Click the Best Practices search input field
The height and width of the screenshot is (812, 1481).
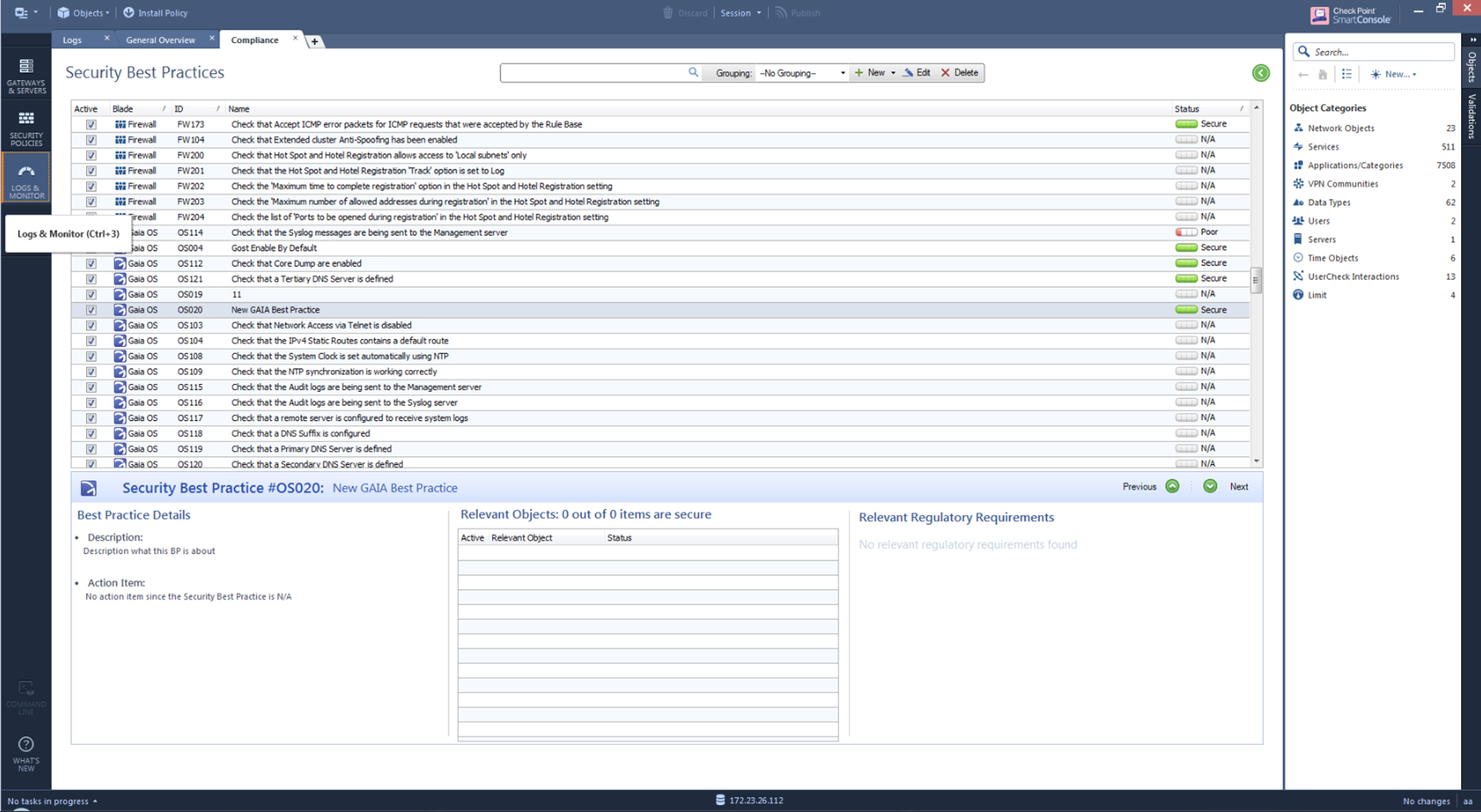(x=593, y=73)
